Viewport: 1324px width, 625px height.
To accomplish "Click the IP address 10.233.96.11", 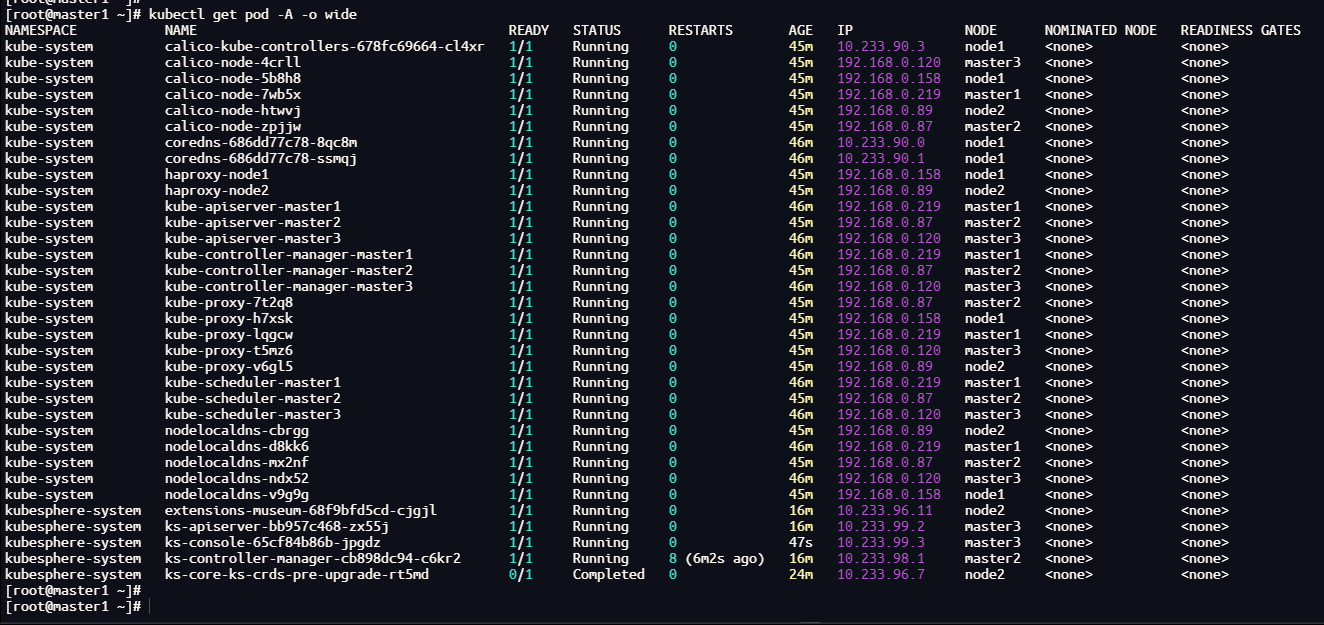I will (x=885, y=511).
